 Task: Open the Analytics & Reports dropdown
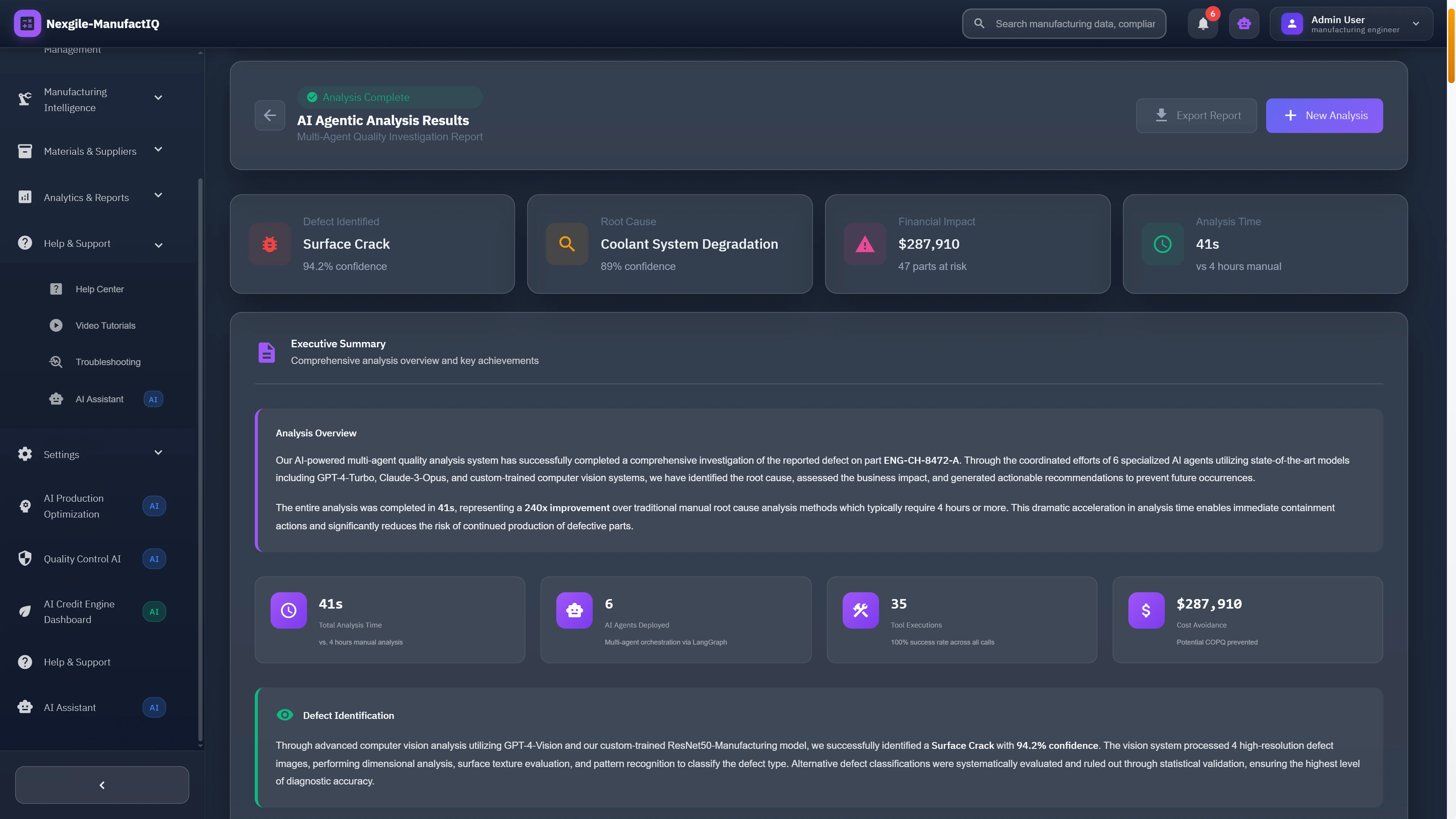tap(86, 197)
